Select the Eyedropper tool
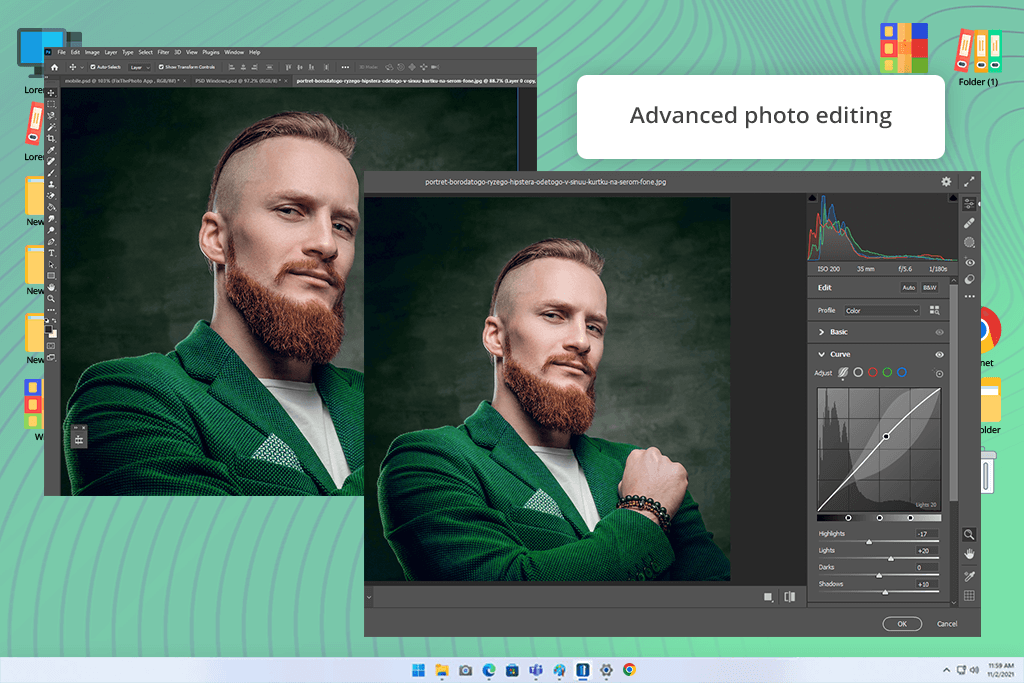1024x683 pixels. point(51,150)
